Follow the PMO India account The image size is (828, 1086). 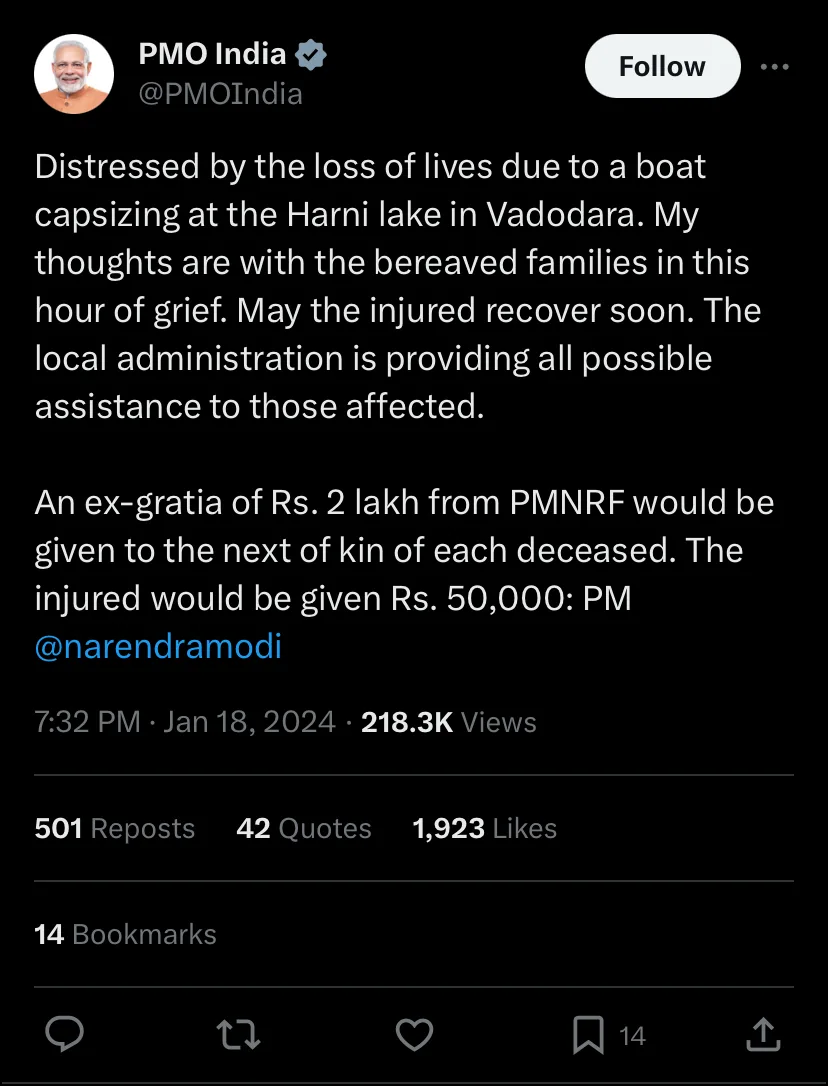[x=662, y=66]
